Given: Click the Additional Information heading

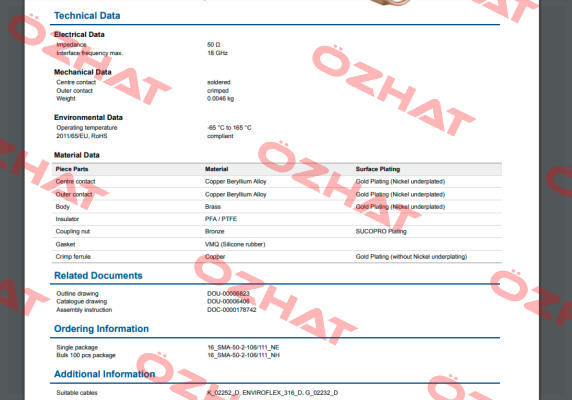Looking at the screenshot, I should (105, 374).
